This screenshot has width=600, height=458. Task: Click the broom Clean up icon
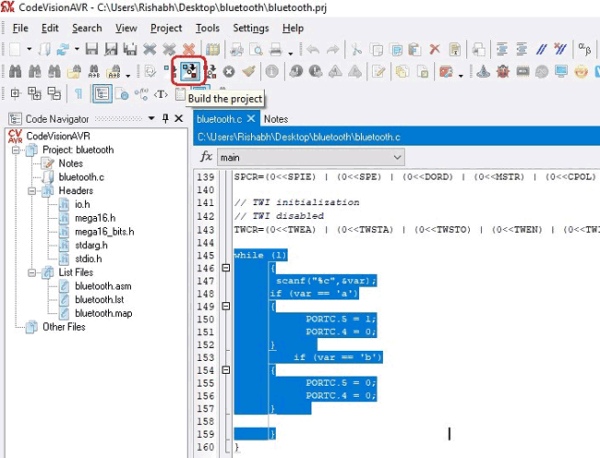click(248, 71)
